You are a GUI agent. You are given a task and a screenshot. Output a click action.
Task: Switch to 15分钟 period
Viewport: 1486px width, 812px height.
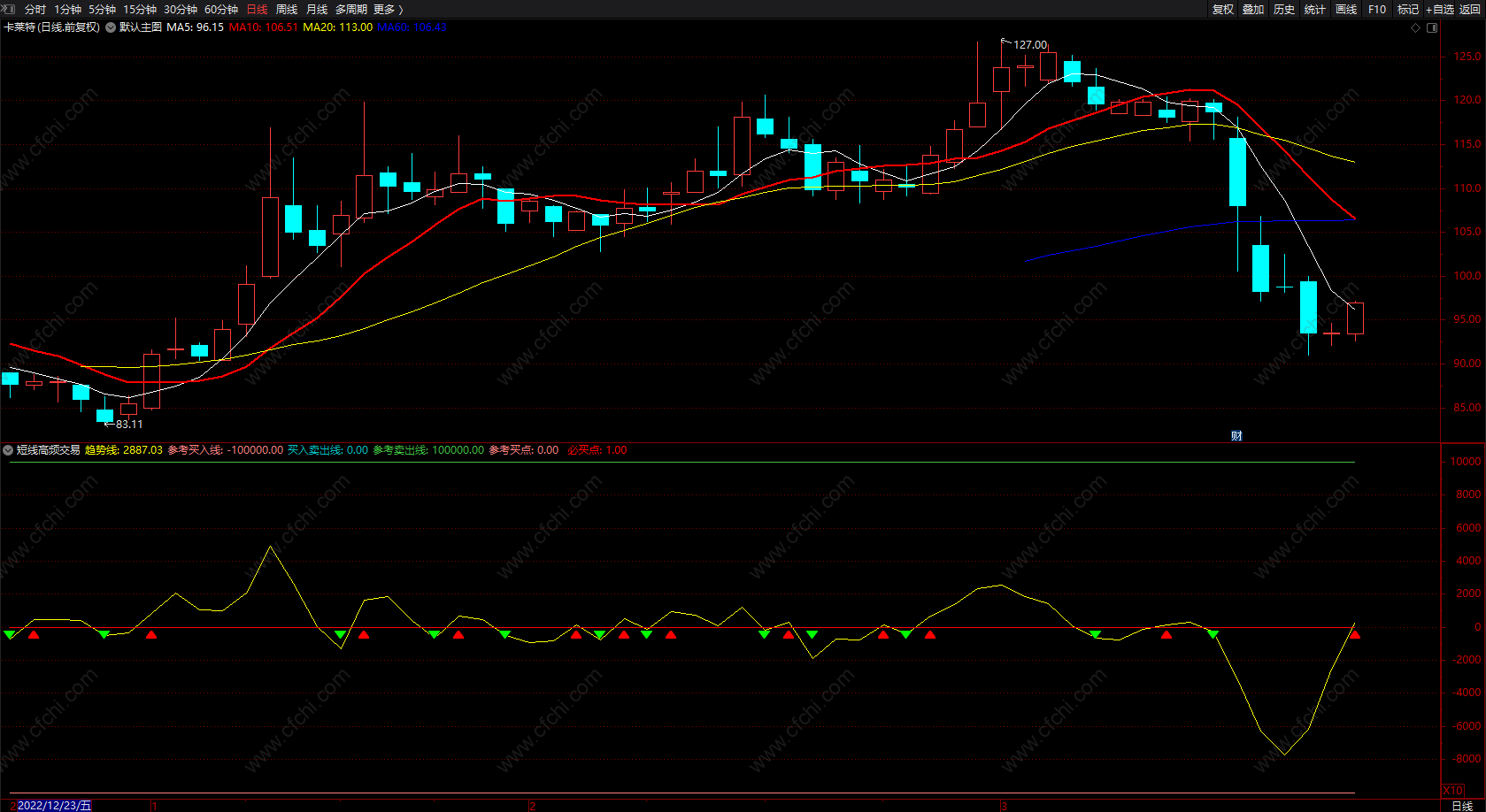click(140, 9)
